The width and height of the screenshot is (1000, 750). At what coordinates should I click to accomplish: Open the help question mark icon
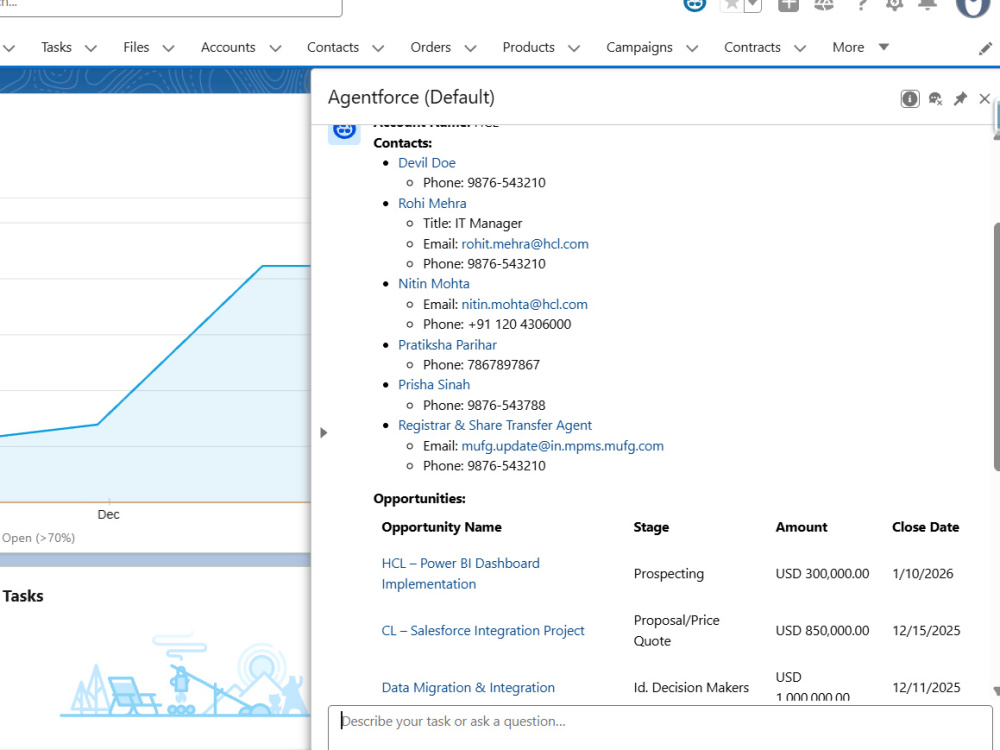click(862, 5)
